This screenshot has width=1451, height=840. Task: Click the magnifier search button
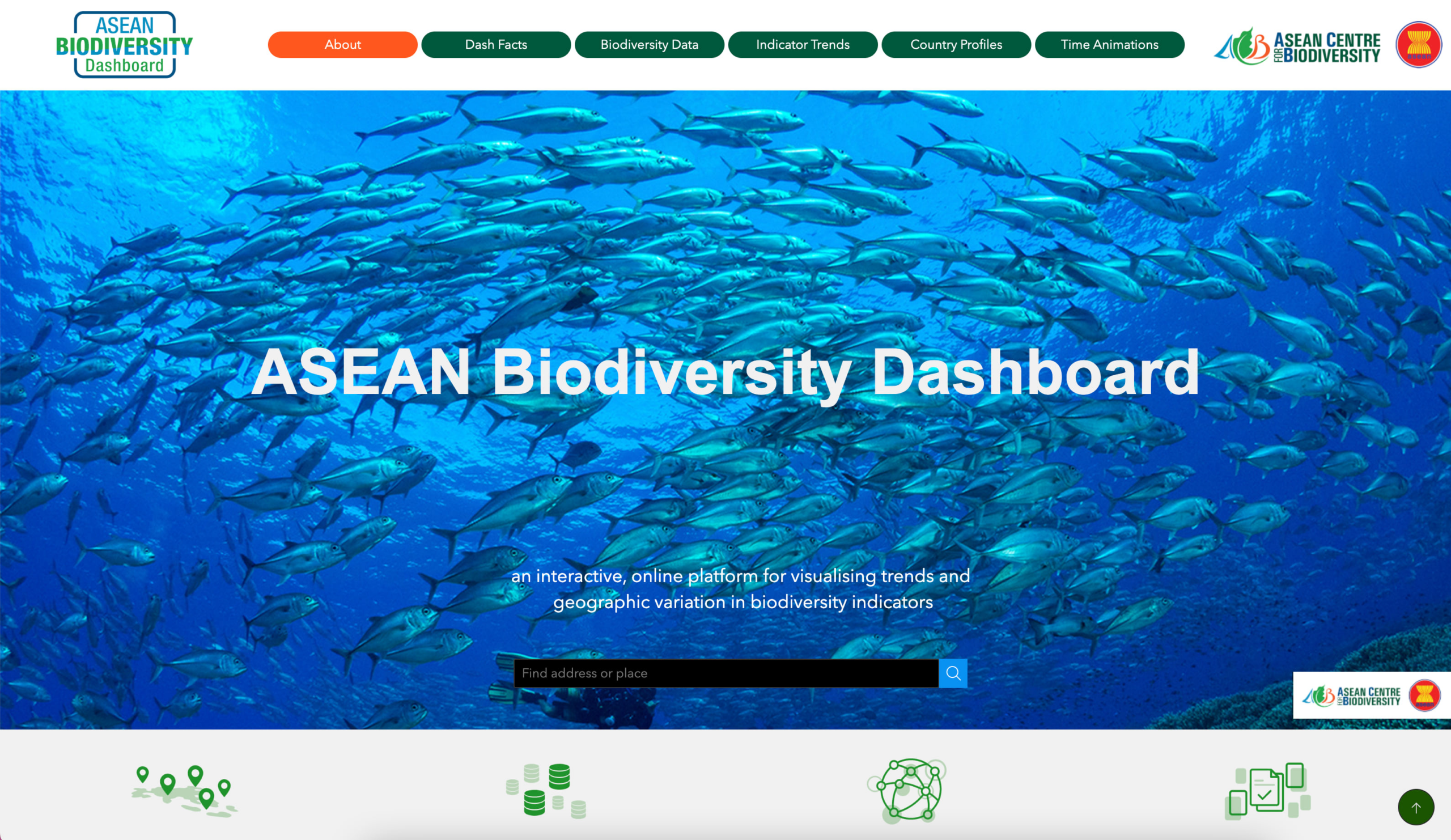coord(953,673)
